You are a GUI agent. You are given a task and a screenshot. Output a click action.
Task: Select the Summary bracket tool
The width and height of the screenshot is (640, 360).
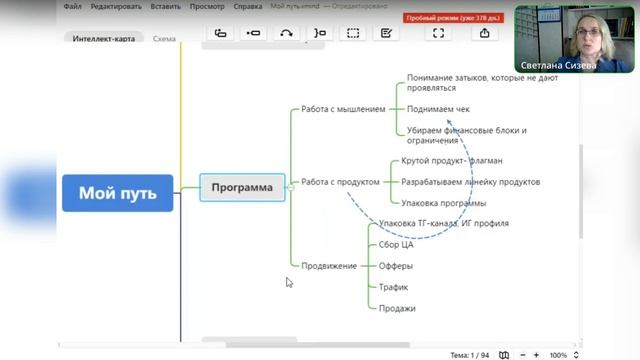320,33
